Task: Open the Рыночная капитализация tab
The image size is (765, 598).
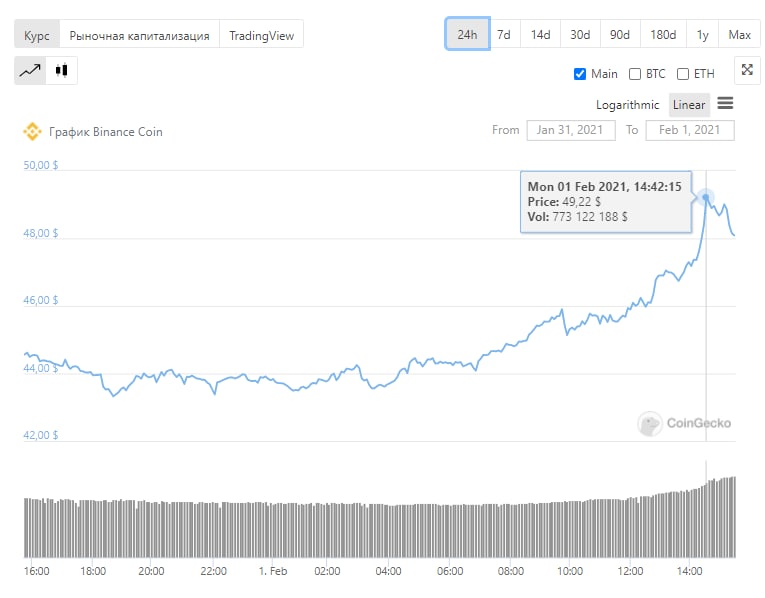Action: [x=140, y=34]
